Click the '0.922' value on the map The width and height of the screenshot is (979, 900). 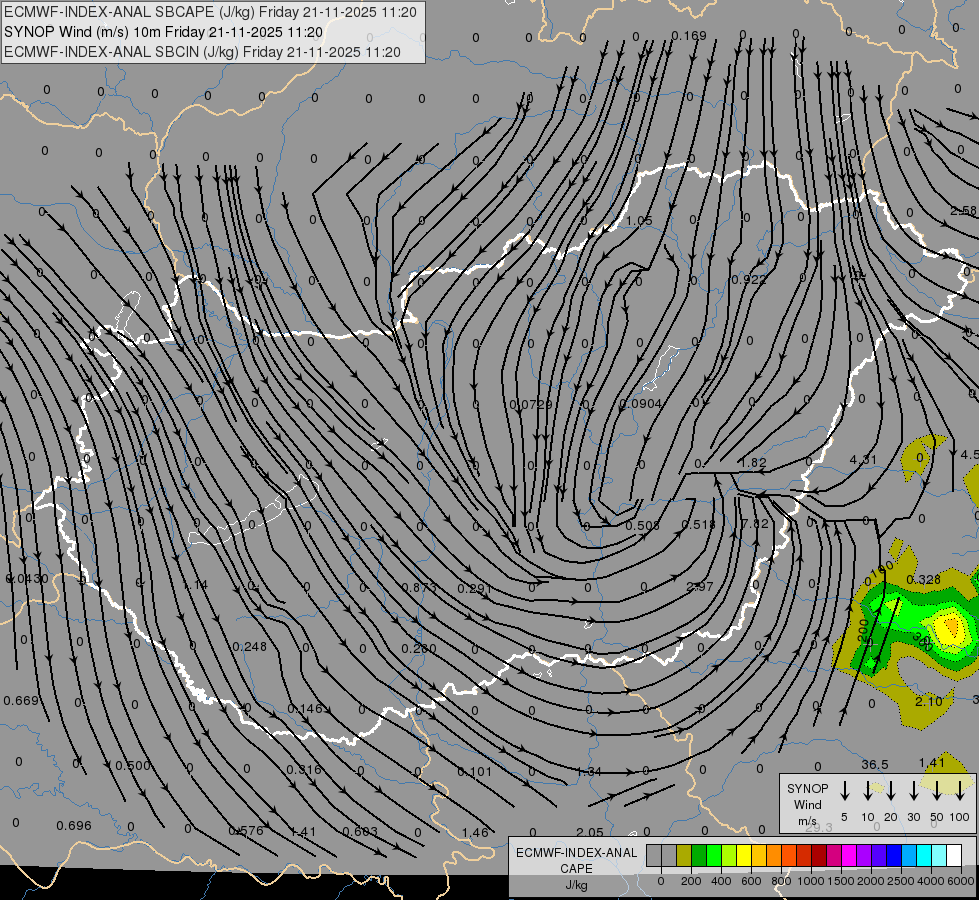[749, 279]
